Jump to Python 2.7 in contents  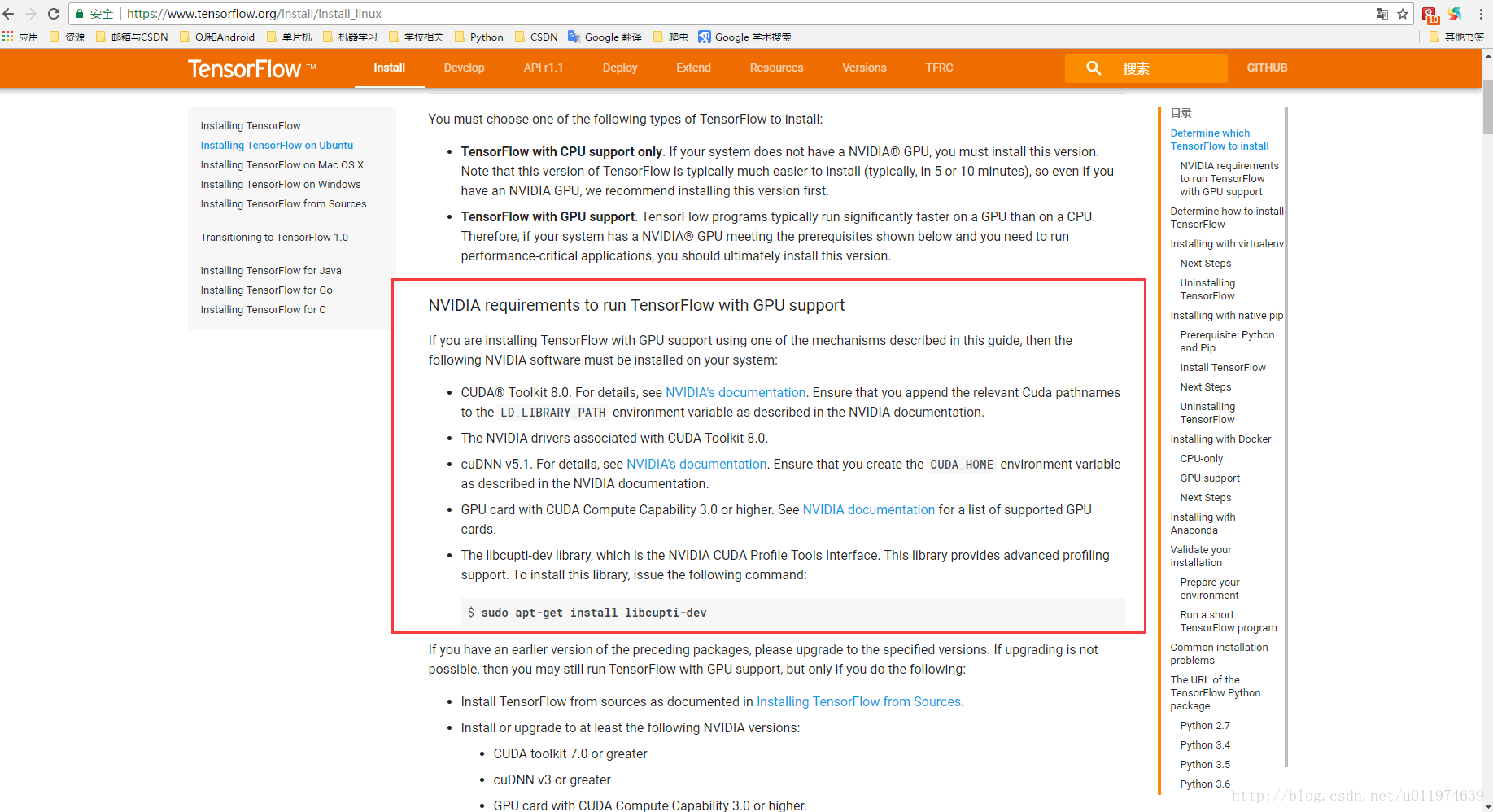coord(1205,725)
